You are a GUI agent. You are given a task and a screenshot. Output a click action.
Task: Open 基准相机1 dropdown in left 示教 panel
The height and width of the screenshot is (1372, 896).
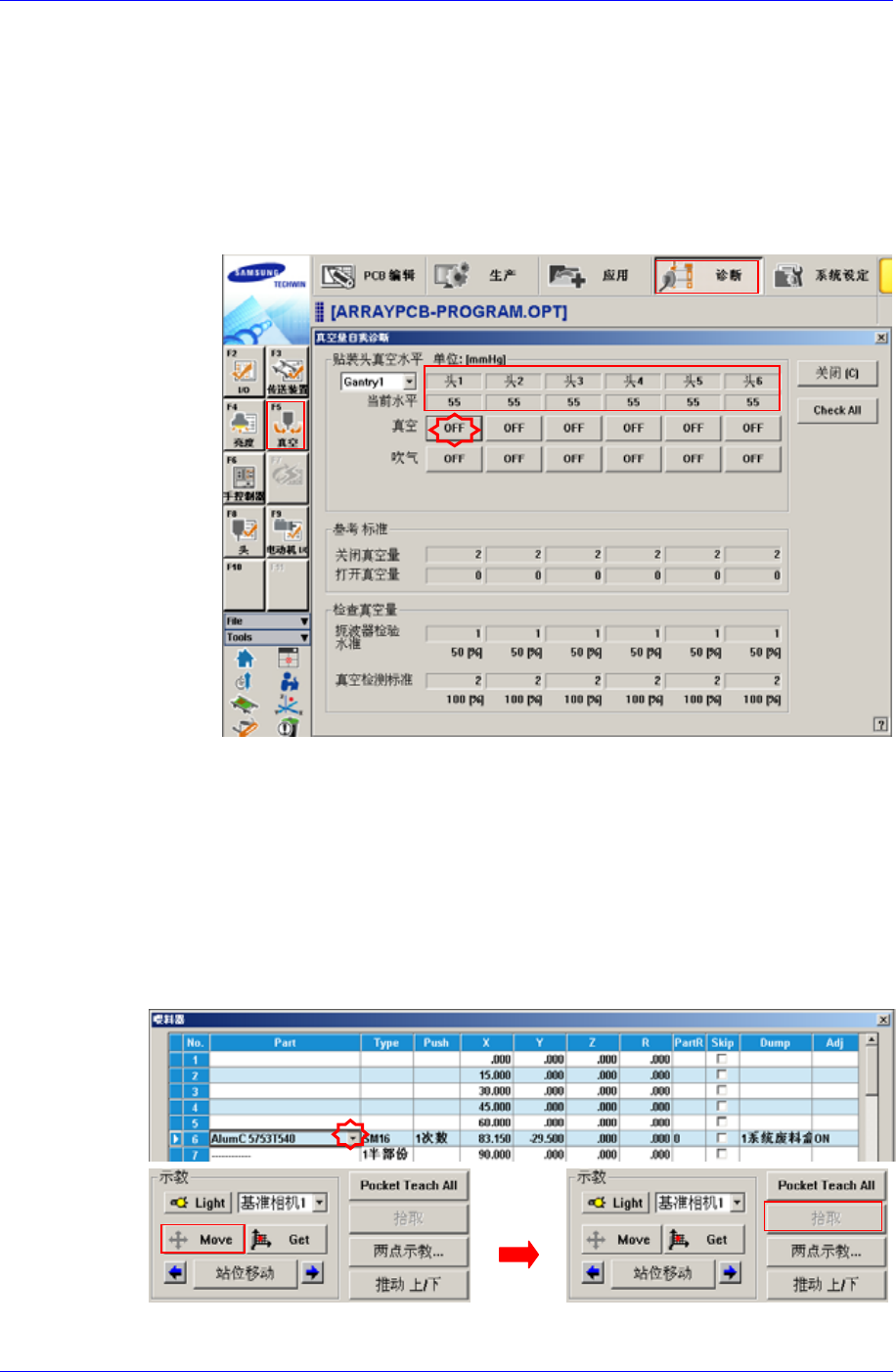point(319,1203)
